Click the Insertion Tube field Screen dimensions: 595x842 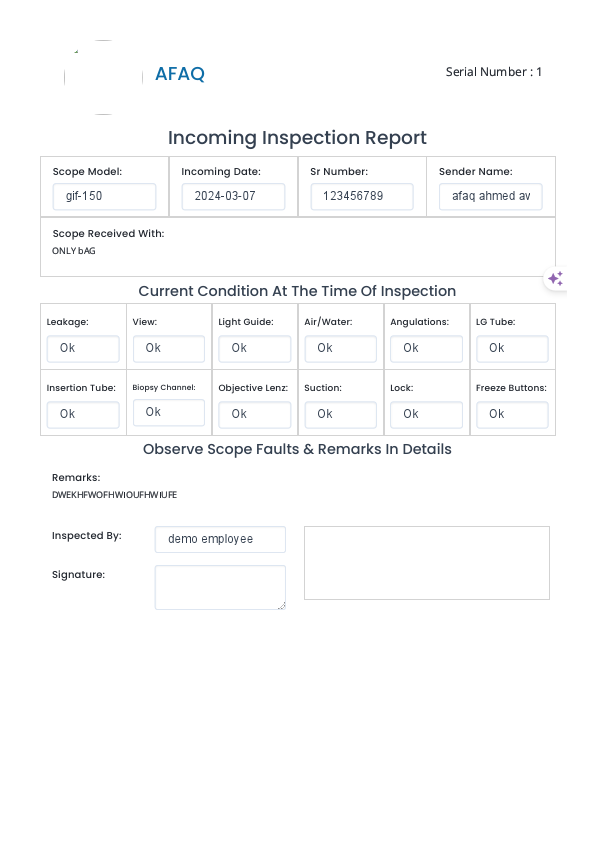click(83, 414)
